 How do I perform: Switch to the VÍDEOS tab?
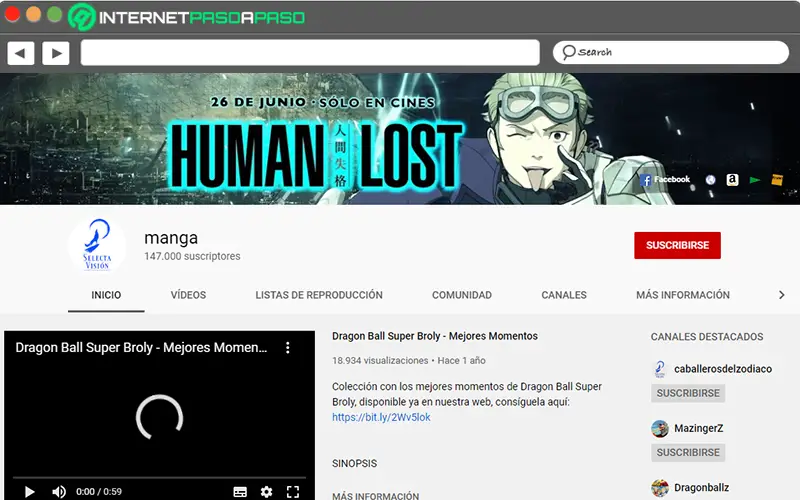[188, 295]
